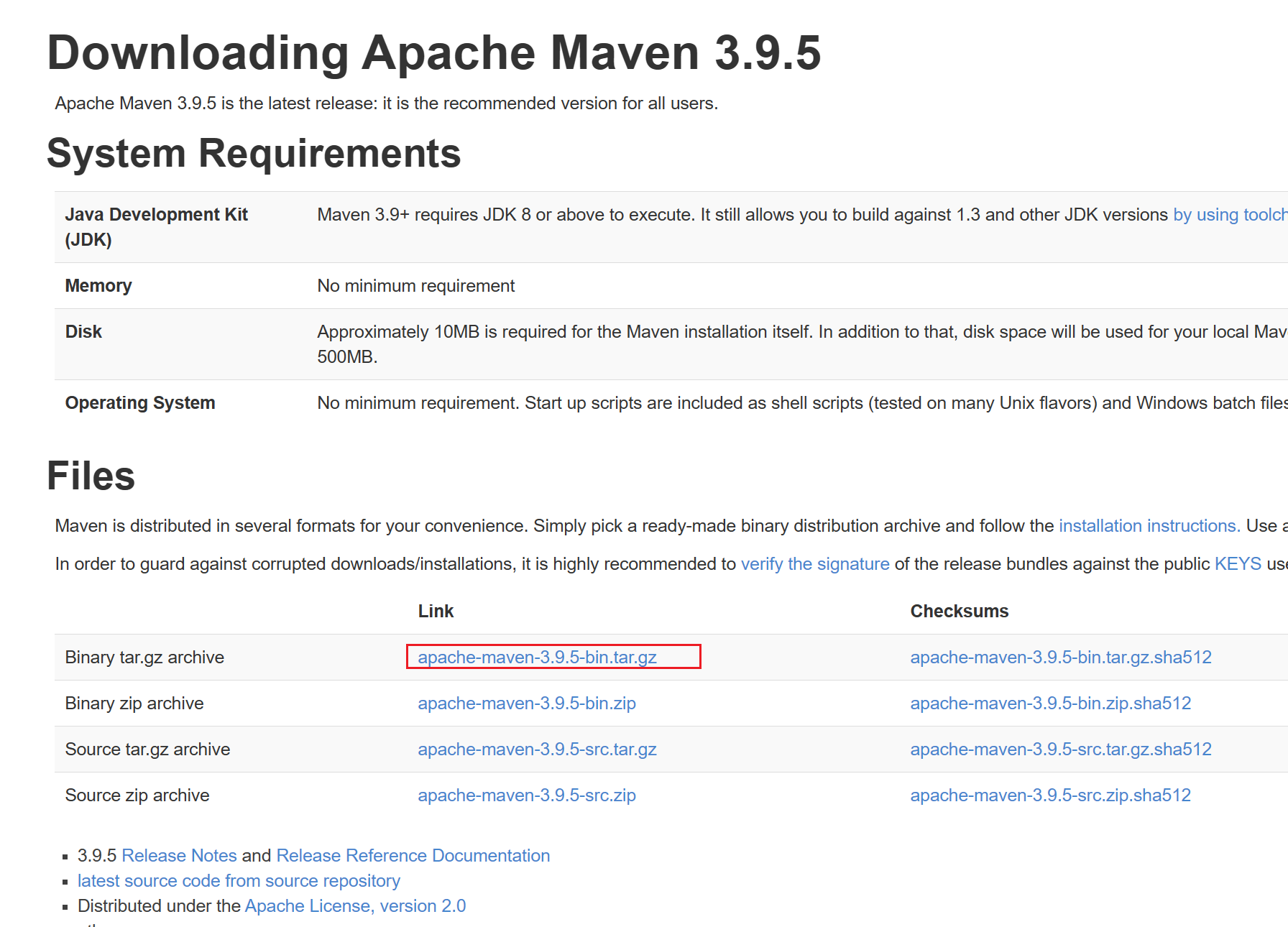Open the public KEYS link
The image size is (1288, 927).
[1238, 564]
